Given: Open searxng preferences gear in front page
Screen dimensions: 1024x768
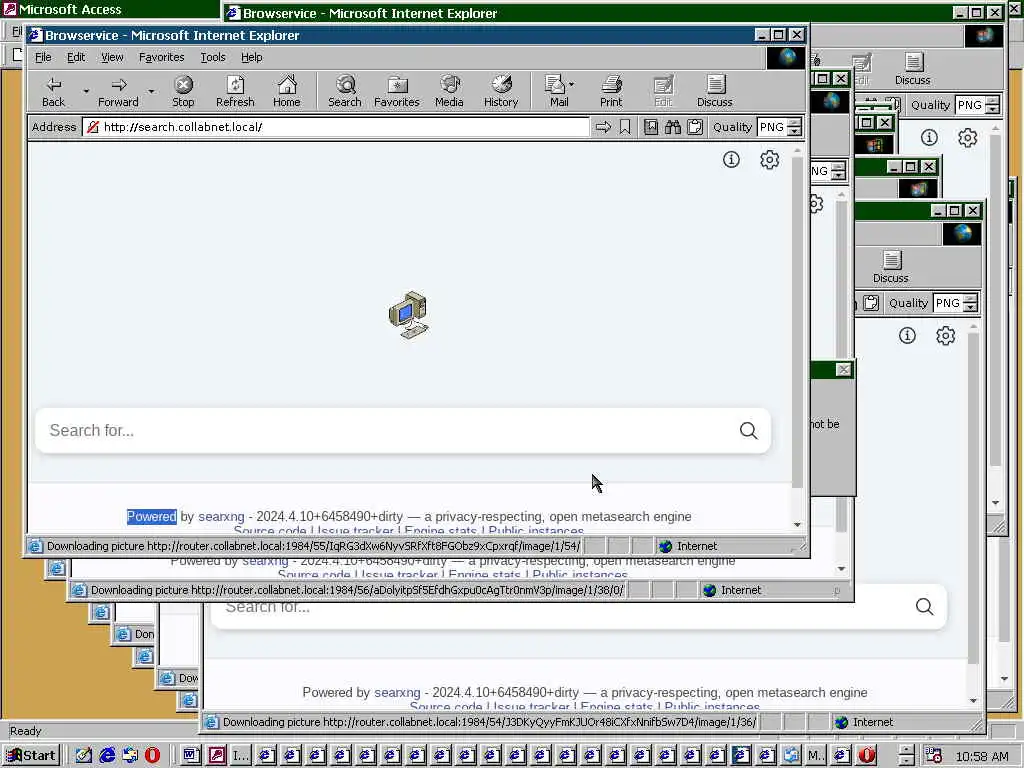Looking at the screenshot, I should point(769,159).
